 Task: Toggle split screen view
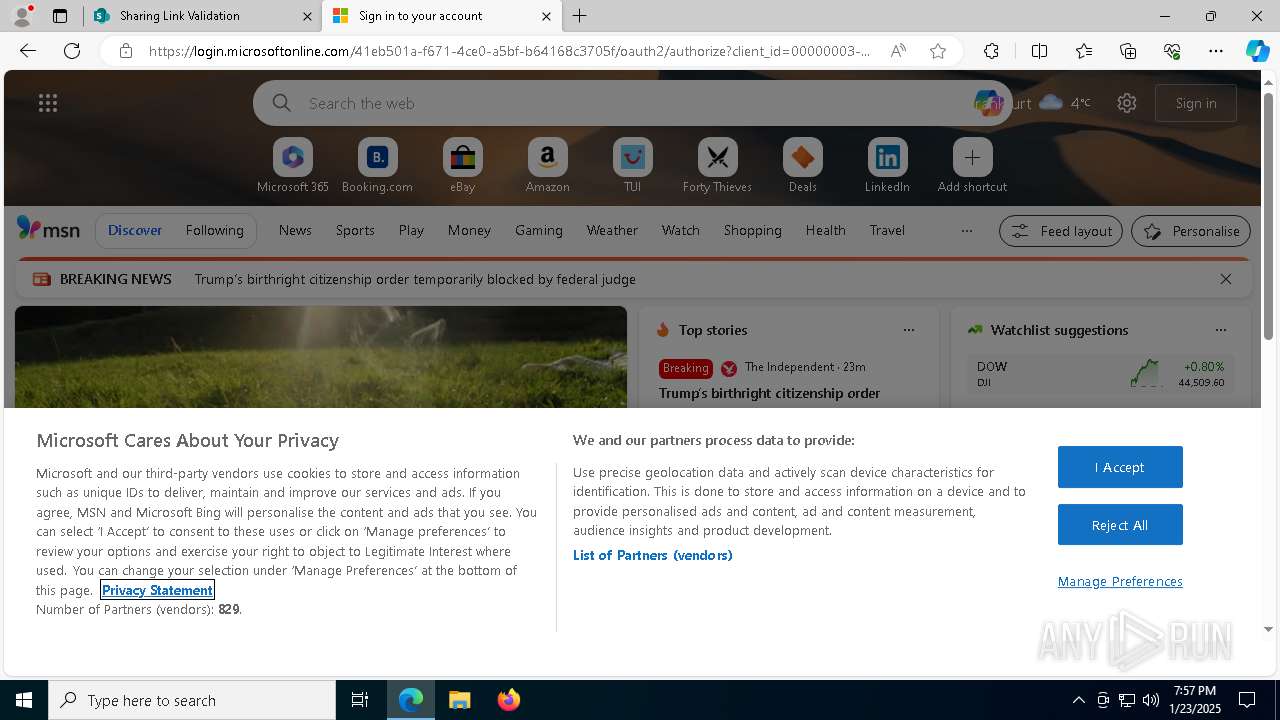click(x=1039, y=51)
